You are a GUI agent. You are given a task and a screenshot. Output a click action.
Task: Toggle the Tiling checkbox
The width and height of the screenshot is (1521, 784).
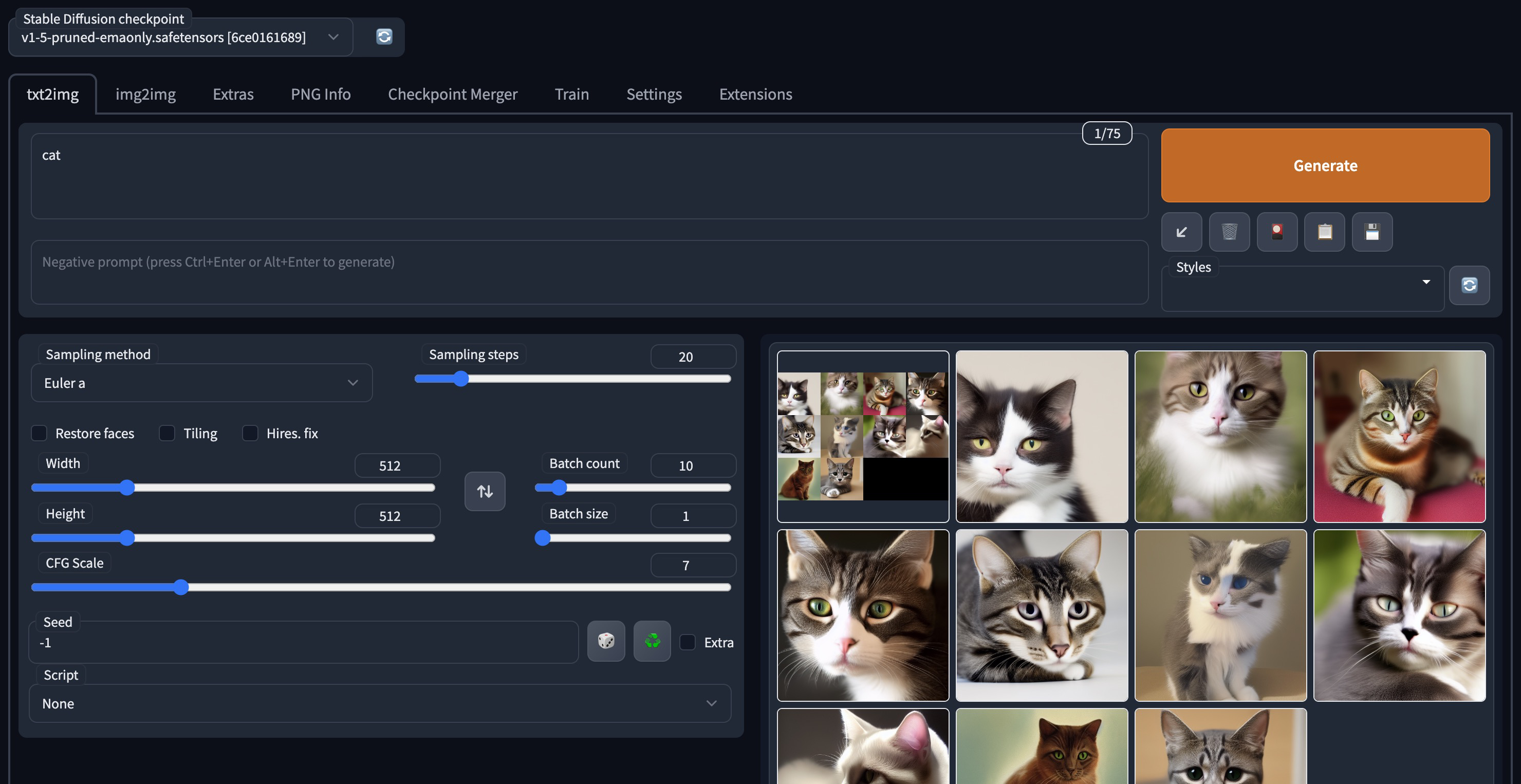(167, 433)
